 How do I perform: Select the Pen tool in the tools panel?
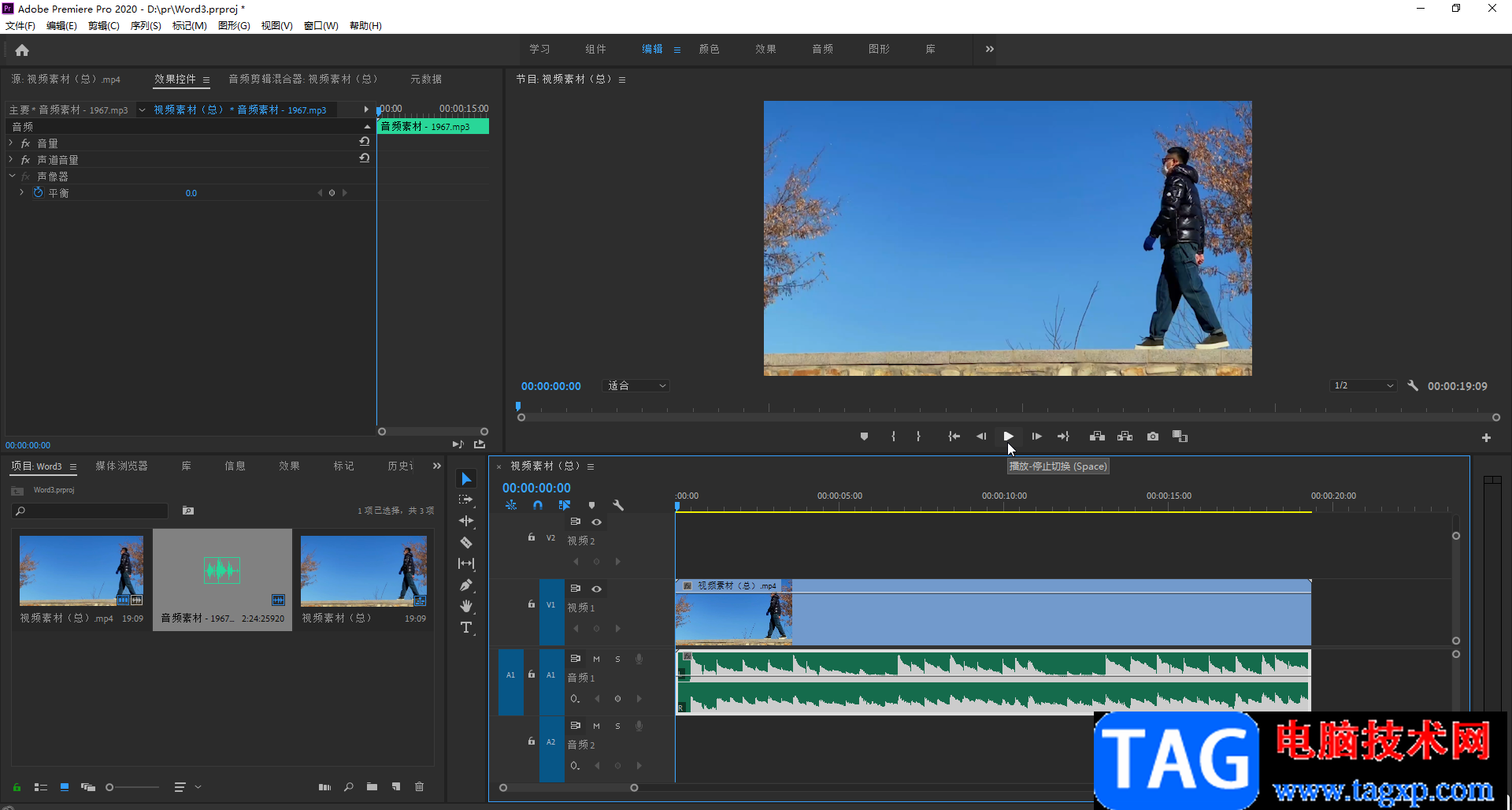pos(466,585)
